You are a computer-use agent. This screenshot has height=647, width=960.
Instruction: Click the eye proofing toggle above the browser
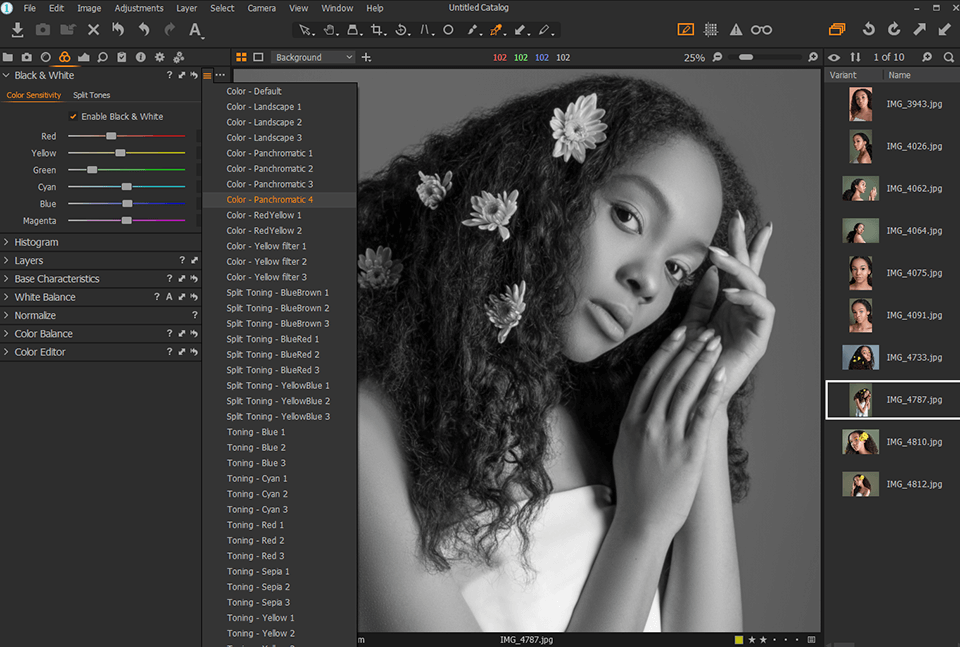point(834,57)
